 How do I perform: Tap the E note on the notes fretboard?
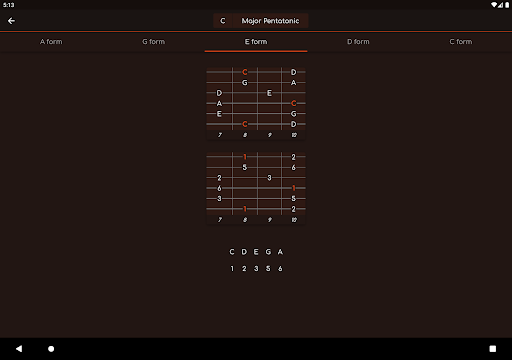click(269, 93)
